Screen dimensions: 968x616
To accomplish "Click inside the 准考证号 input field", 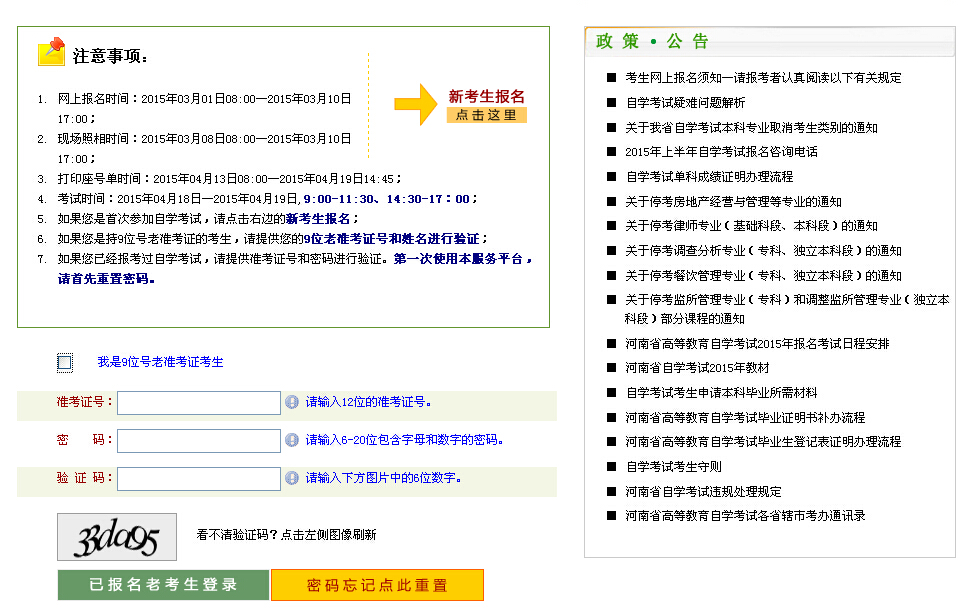I will point(198,402).
